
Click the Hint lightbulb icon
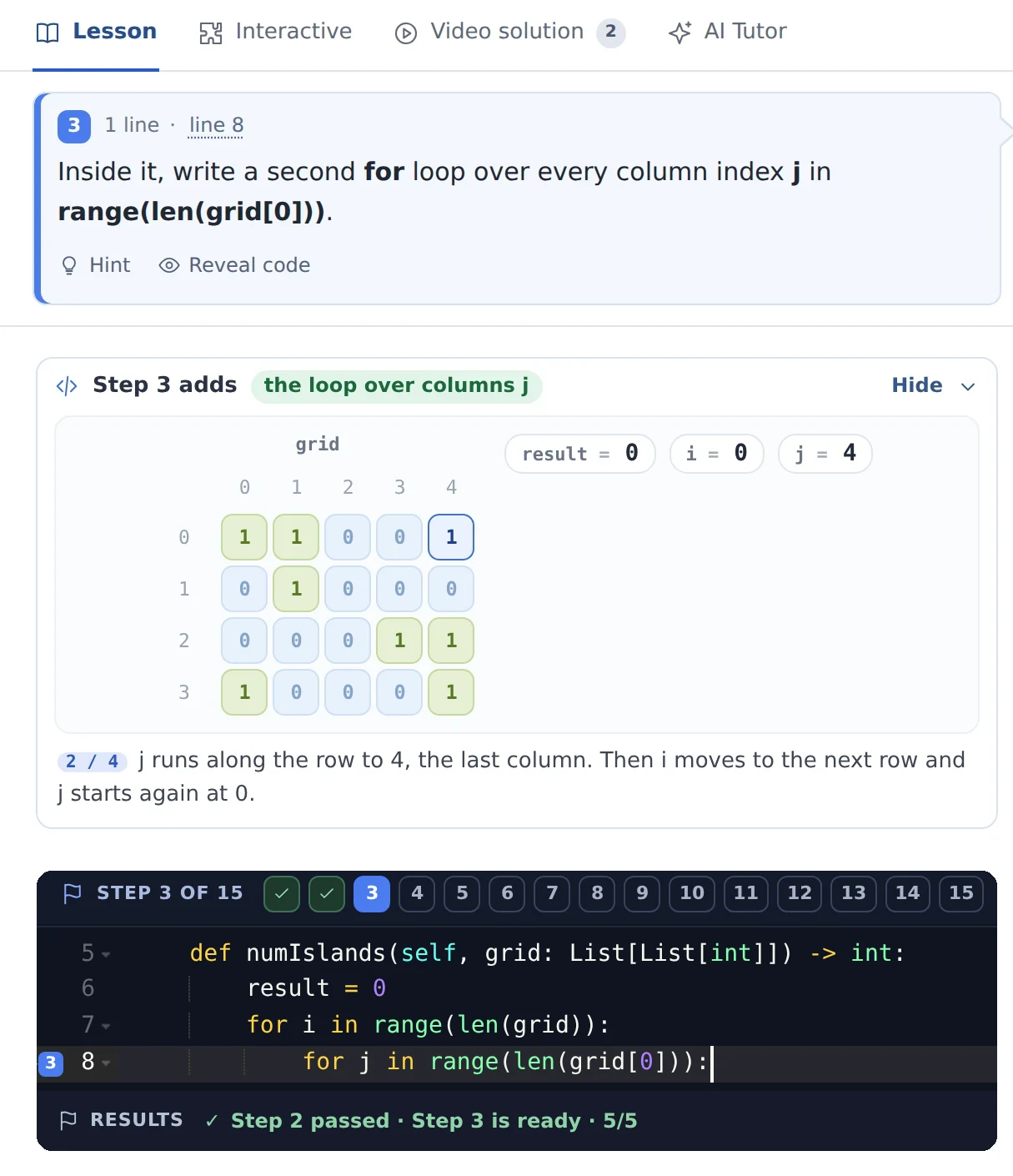tap(69, 265)
